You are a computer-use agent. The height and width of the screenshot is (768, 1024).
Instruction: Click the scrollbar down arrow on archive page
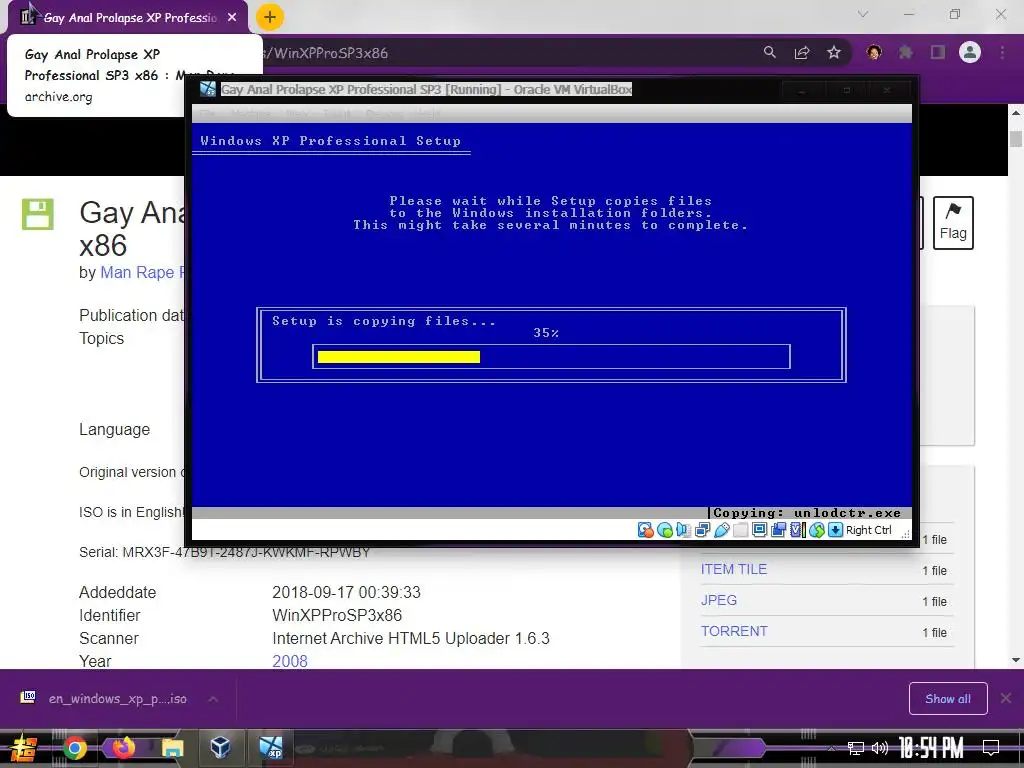[x=1016, y=660]
